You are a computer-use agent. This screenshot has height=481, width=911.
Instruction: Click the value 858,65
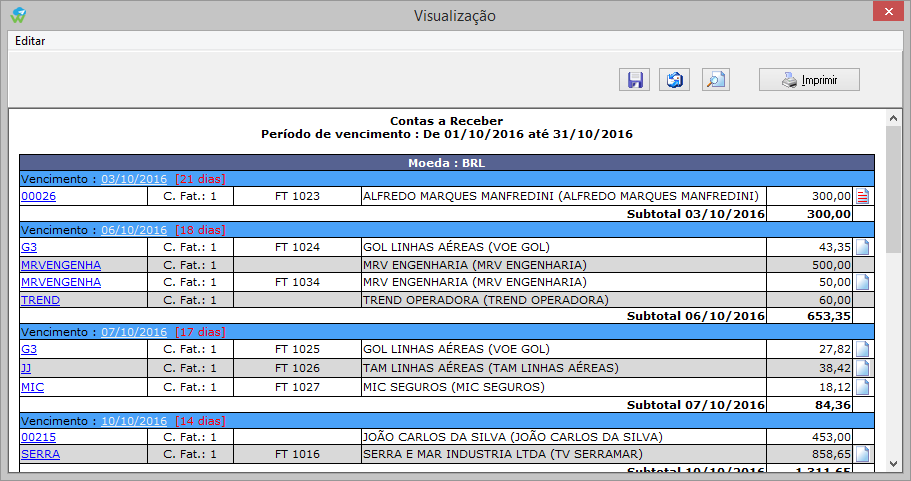tap(831, 454)
